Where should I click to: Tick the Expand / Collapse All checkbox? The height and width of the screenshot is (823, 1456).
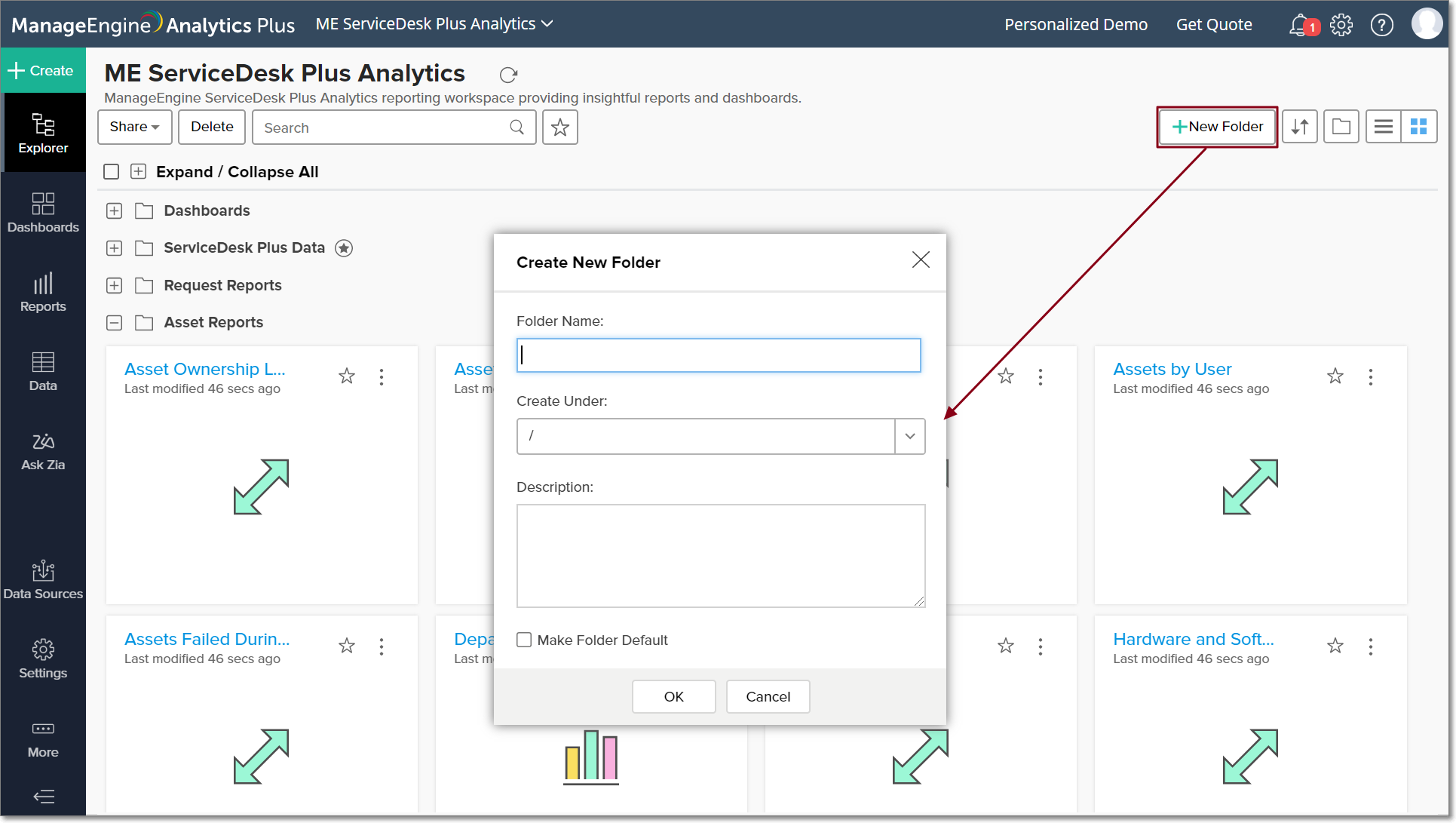[x=112, y=172]
